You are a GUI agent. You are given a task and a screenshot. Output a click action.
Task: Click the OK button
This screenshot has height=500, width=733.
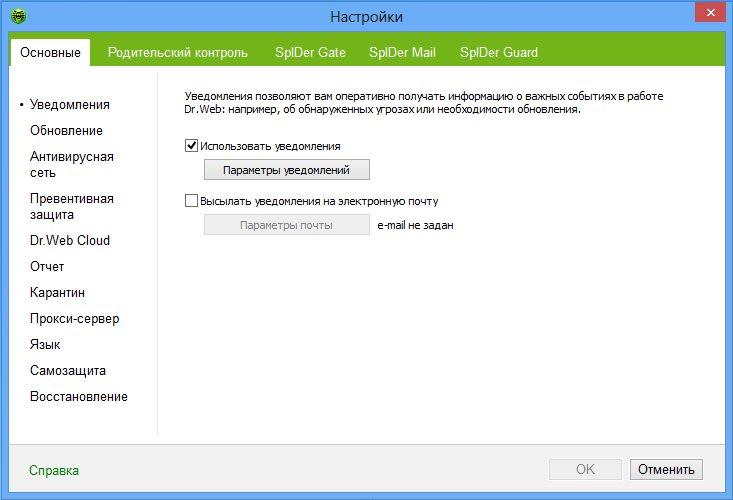585,469
